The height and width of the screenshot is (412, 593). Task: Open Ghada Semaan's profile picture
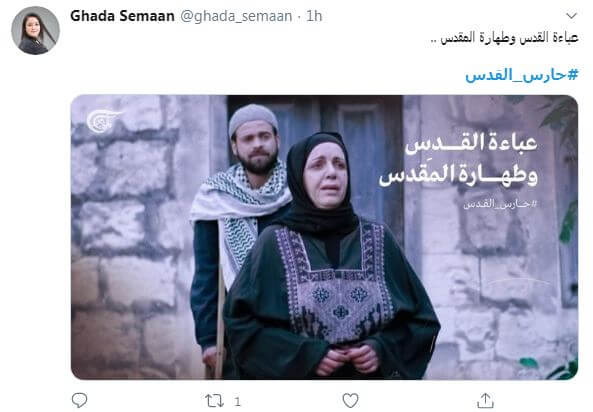[36, 31]
